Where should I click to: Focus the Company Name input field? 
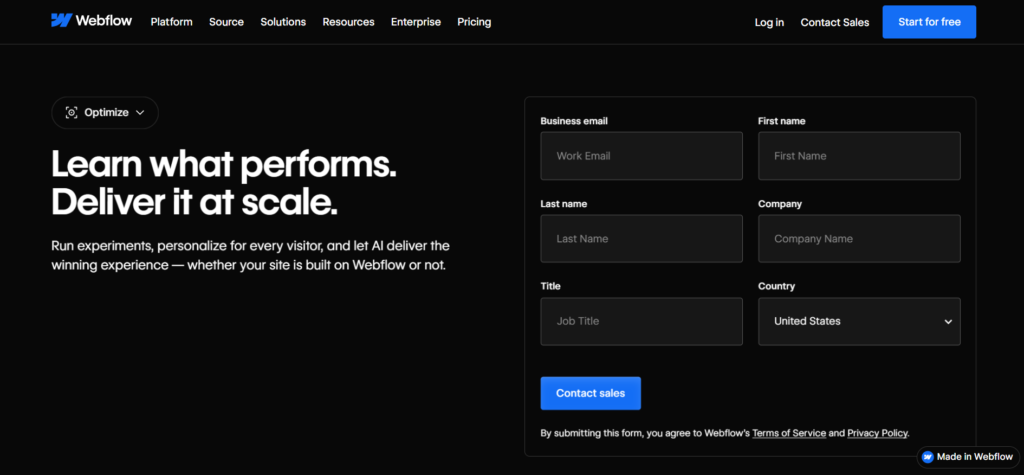point(859,238)
